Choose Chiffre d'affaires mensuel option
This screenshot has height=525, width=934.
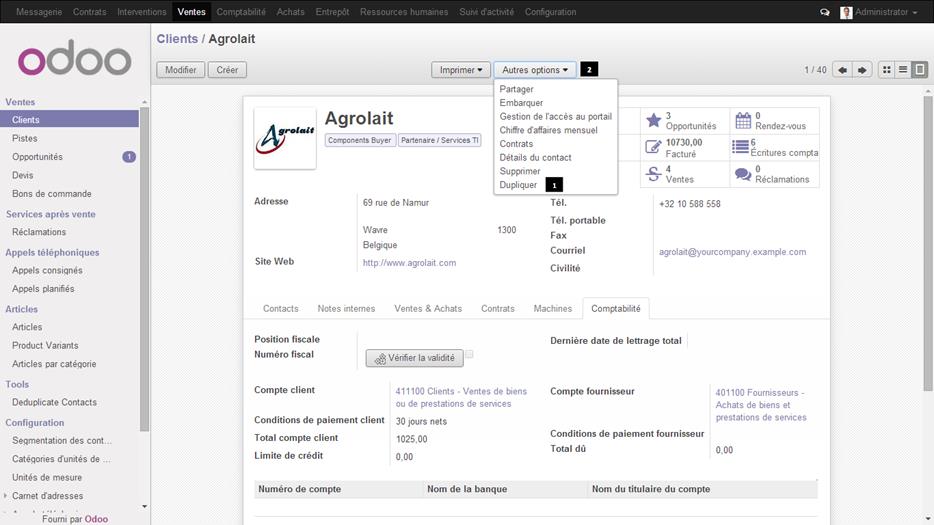click(x=548, y=130)
